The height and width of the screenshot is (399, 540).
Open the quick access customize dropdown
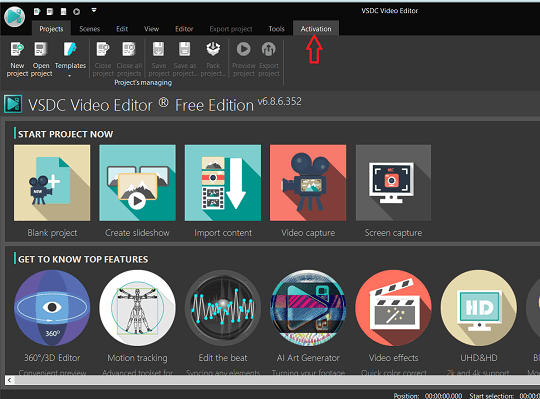tap(94, 10)
